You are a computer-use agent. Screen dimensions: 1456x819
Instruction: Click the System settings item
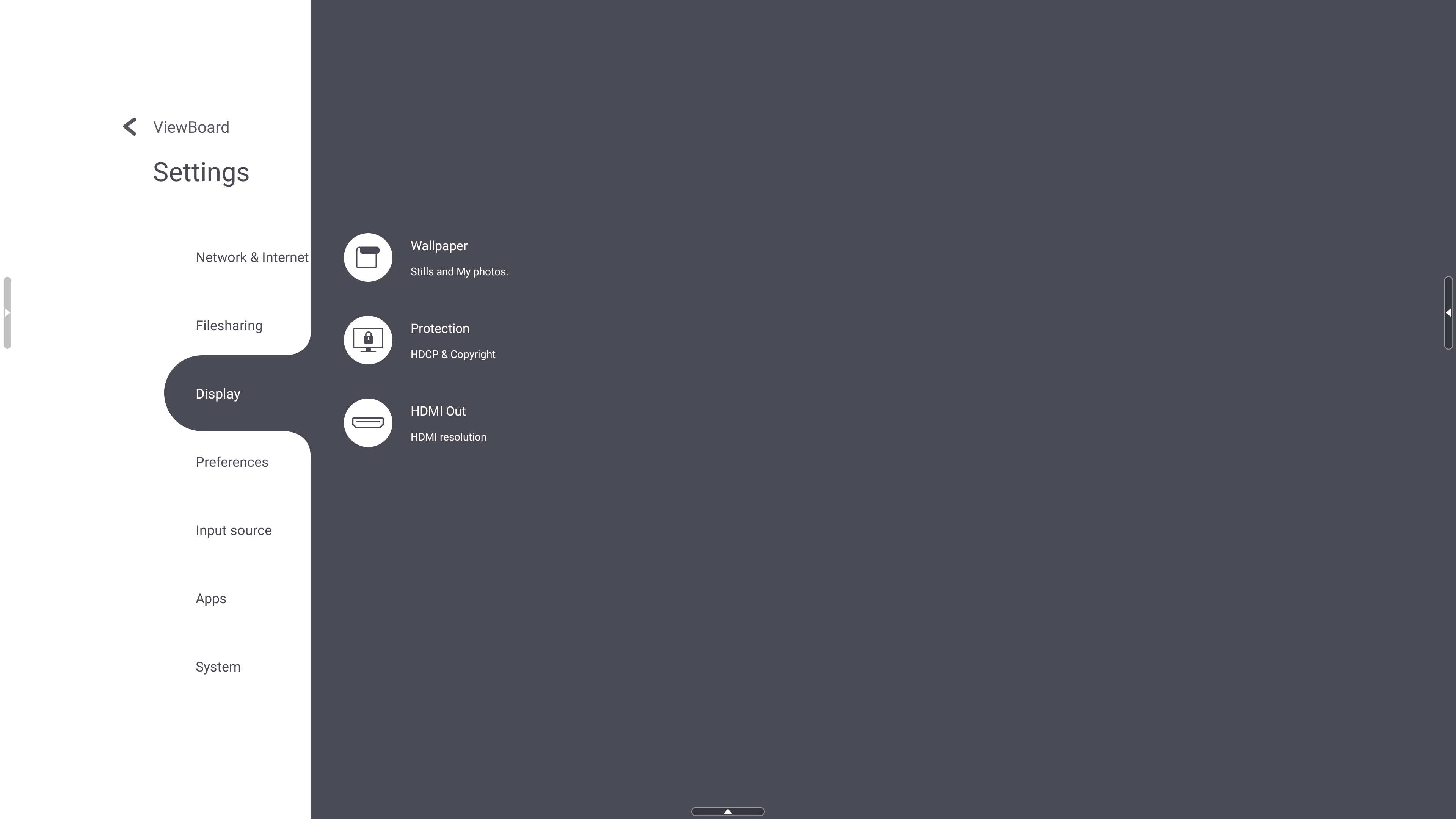218,666
